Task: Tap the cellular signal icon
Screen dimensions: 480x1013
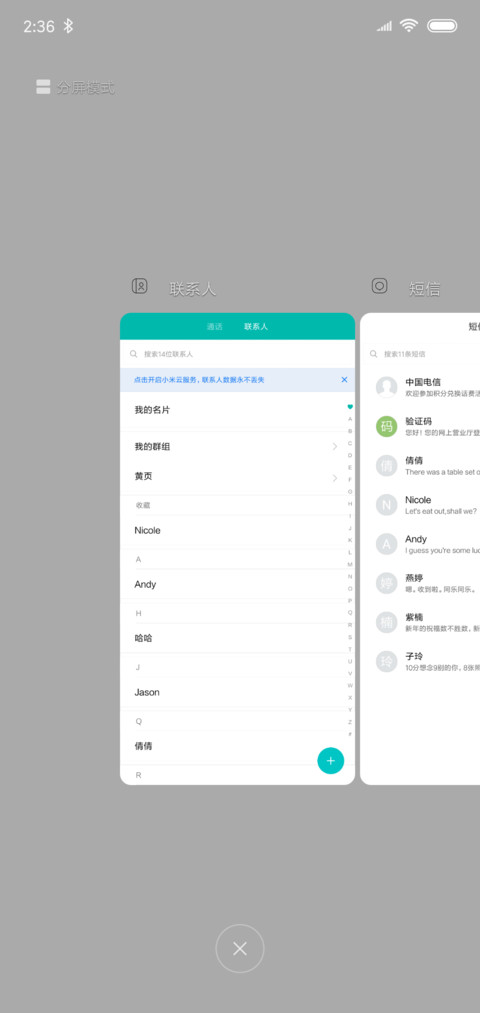Action: (x=384, y=26)
